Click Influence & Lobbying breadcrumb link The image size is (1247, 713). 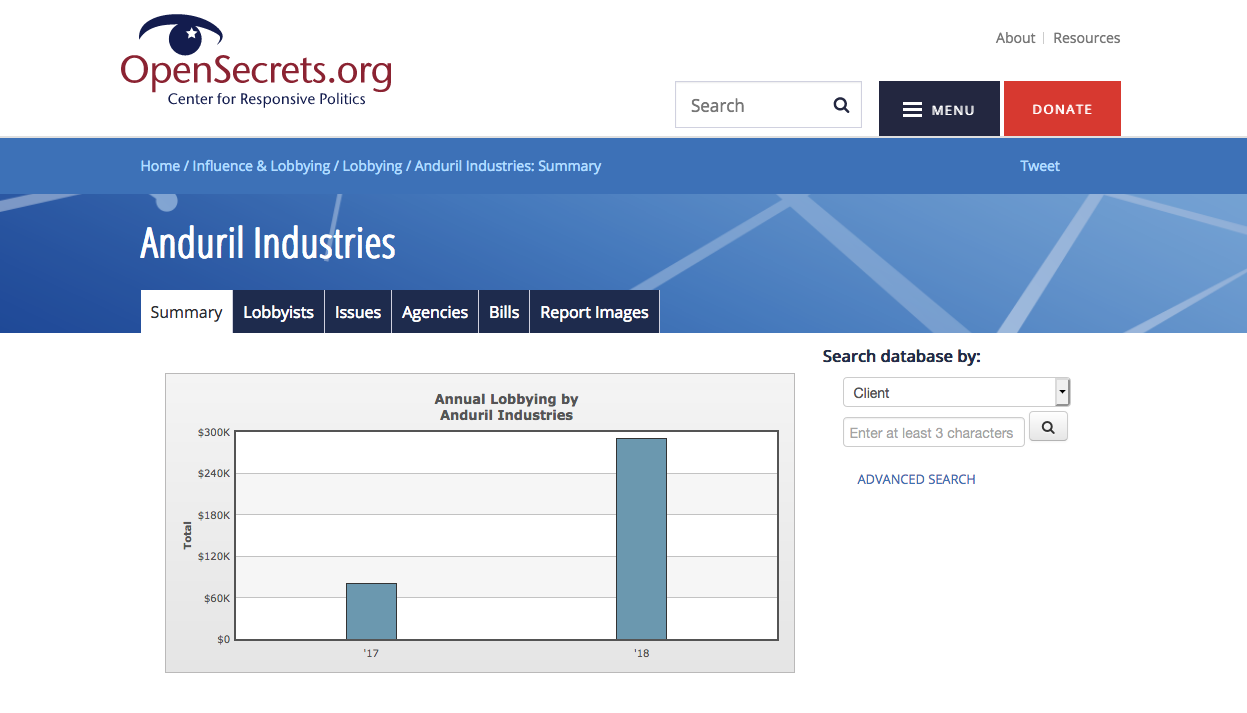(261, 166)
